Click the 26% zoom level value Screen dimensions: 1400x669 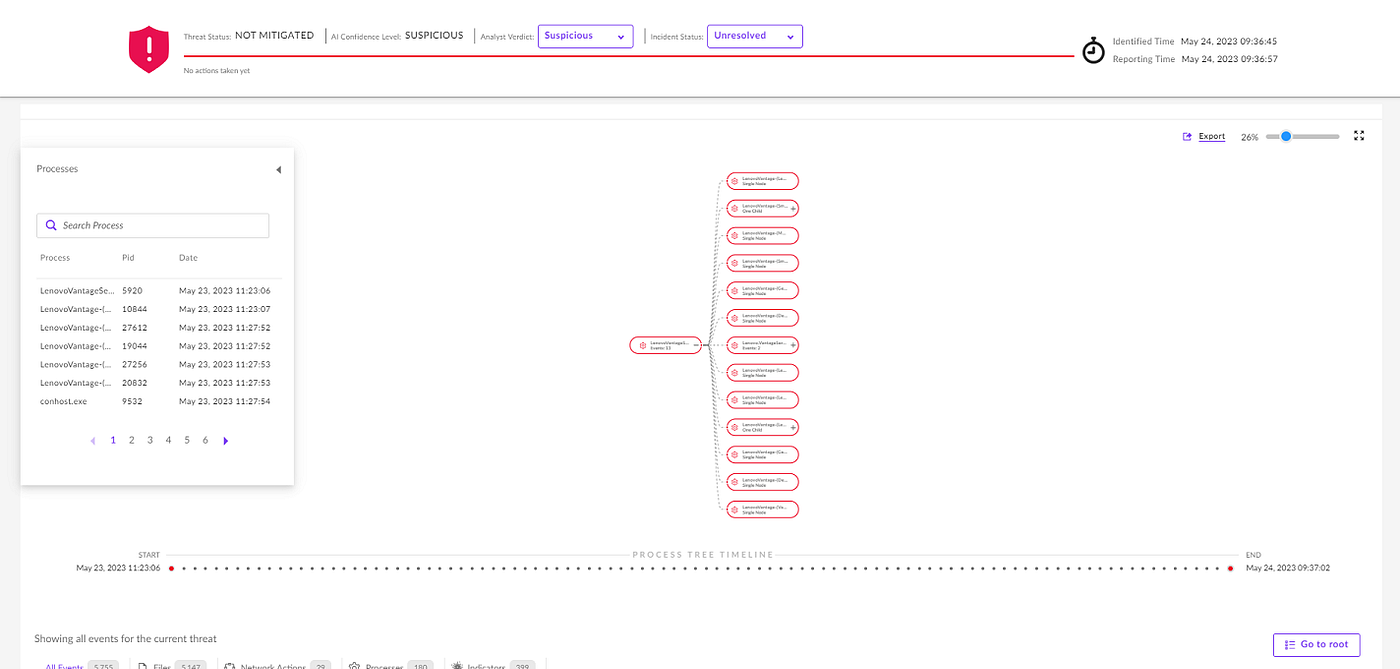click(1249, 137)
